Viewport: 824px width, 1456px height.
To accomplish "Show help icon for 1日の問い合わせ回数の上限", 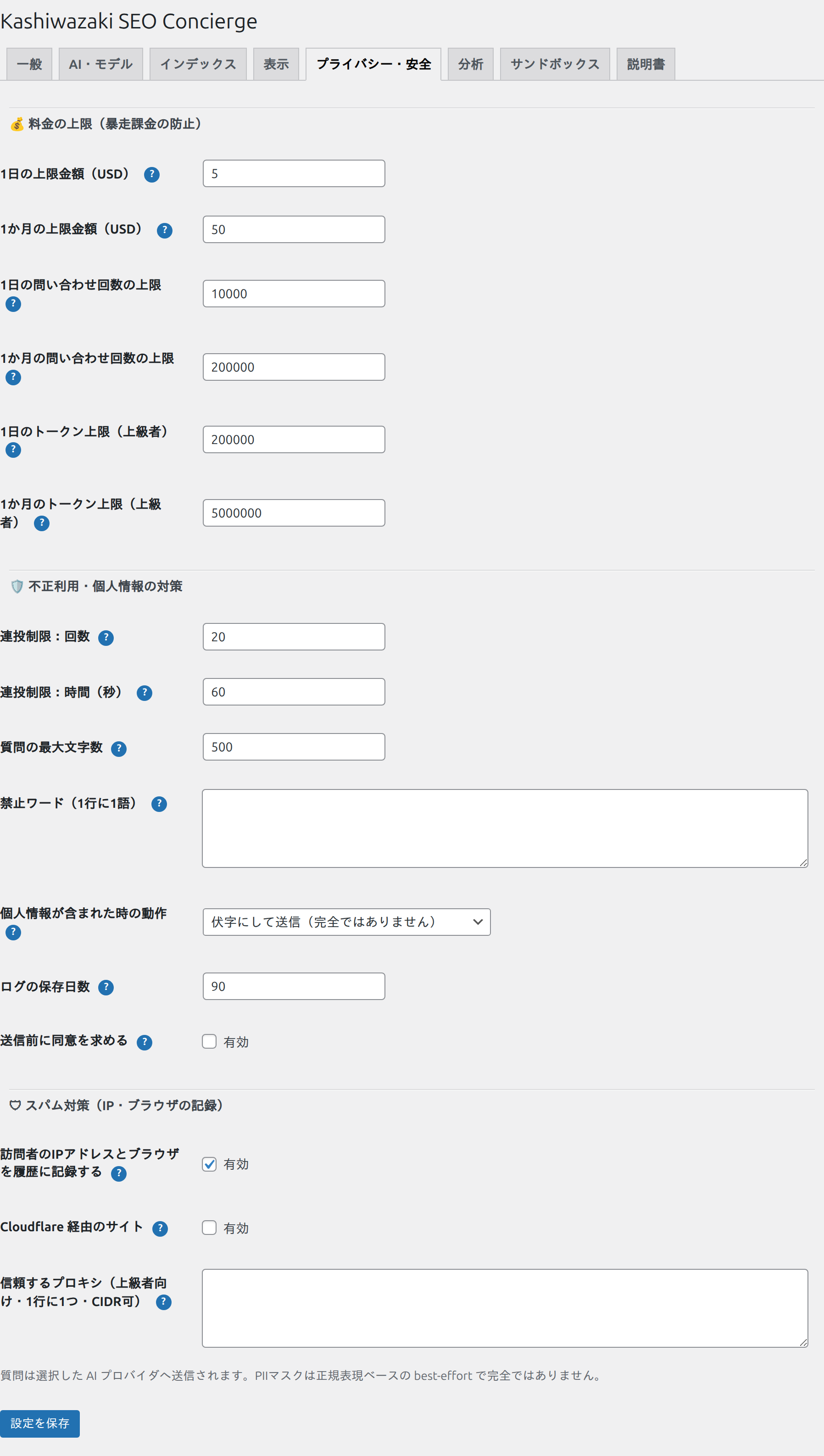I will 14,304.
